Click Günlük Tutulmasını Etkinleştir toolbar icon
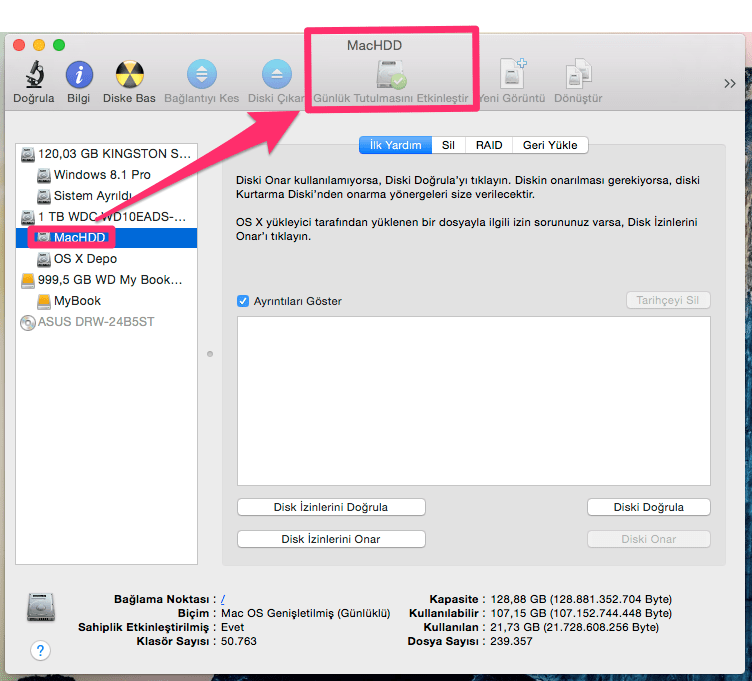This screenshot has height=681, width=752. pos(391,75)
